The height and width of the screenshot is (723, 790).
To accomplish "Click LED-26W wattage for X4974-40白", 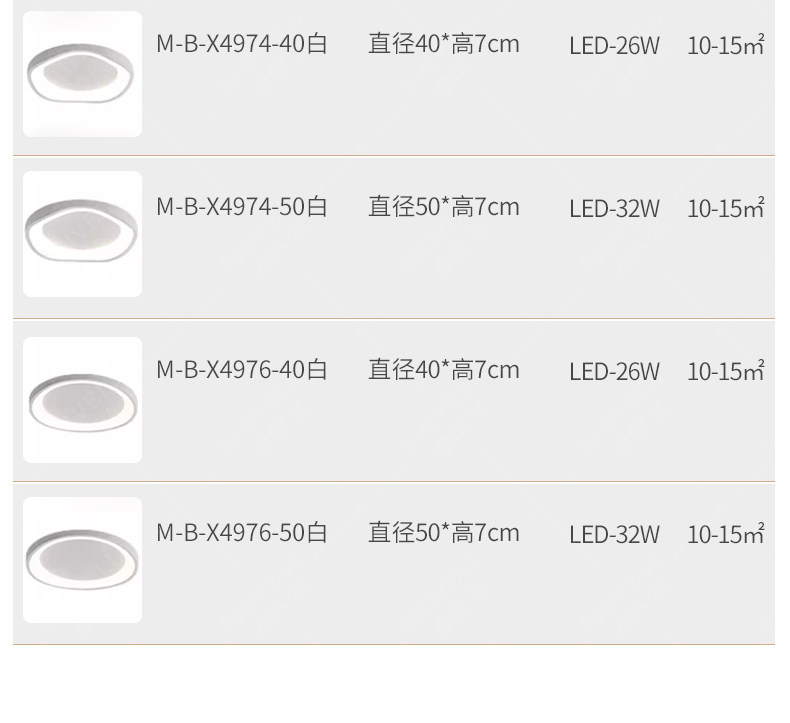I will click(x=614, y=46).
